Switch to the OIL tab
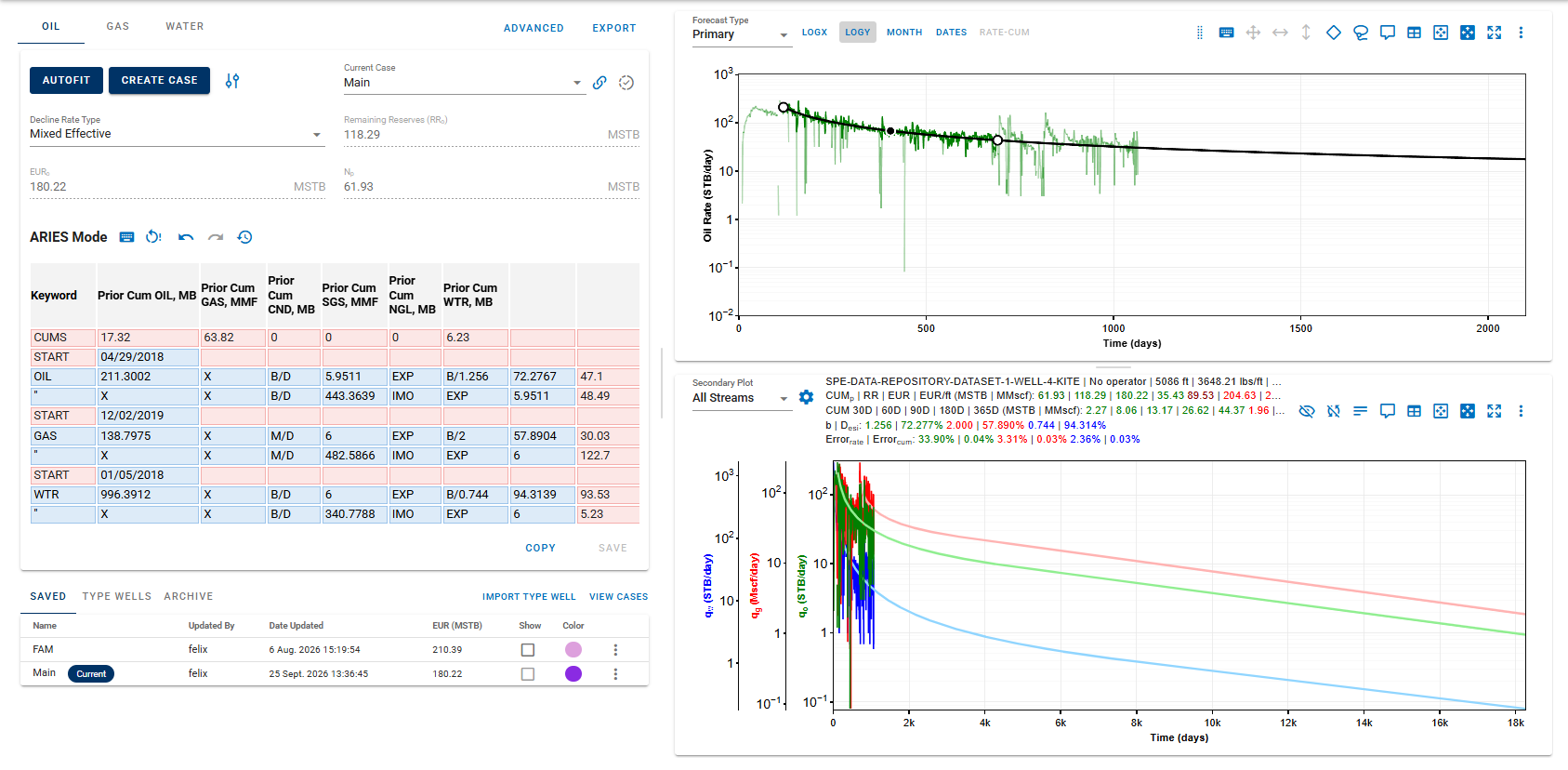The width and height of the screenshot is (1568, 770). pos(51,26)
